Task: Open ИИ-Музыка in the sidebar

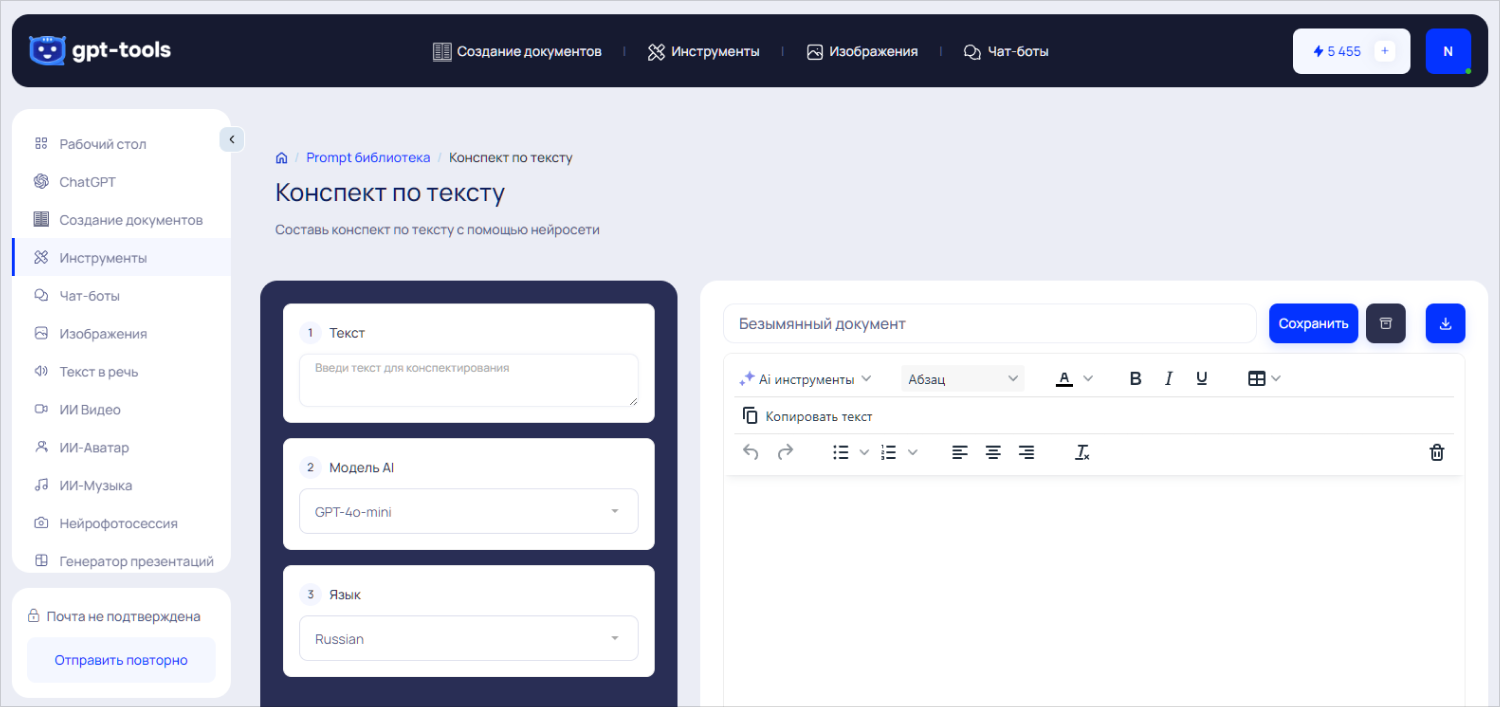Action: tap(97, 485)
